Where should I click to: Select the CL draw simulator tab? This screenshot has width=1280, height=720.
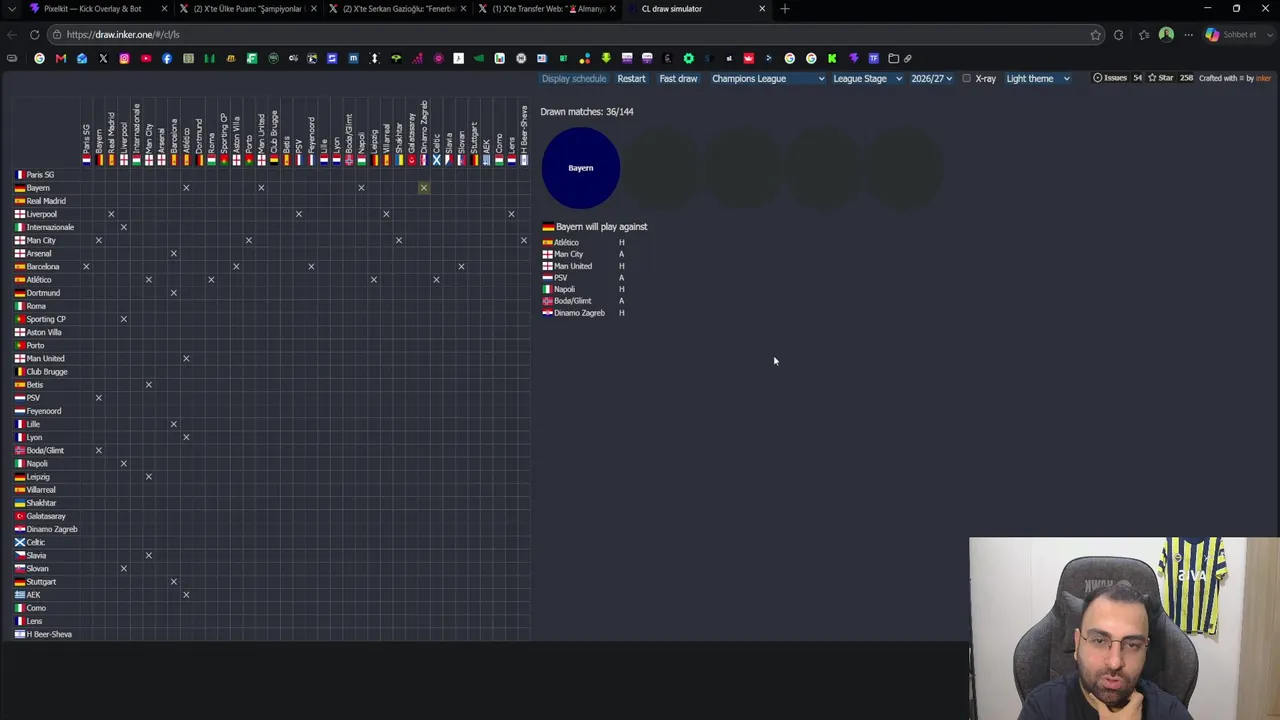pyautogui.click(x=695, y=9)
